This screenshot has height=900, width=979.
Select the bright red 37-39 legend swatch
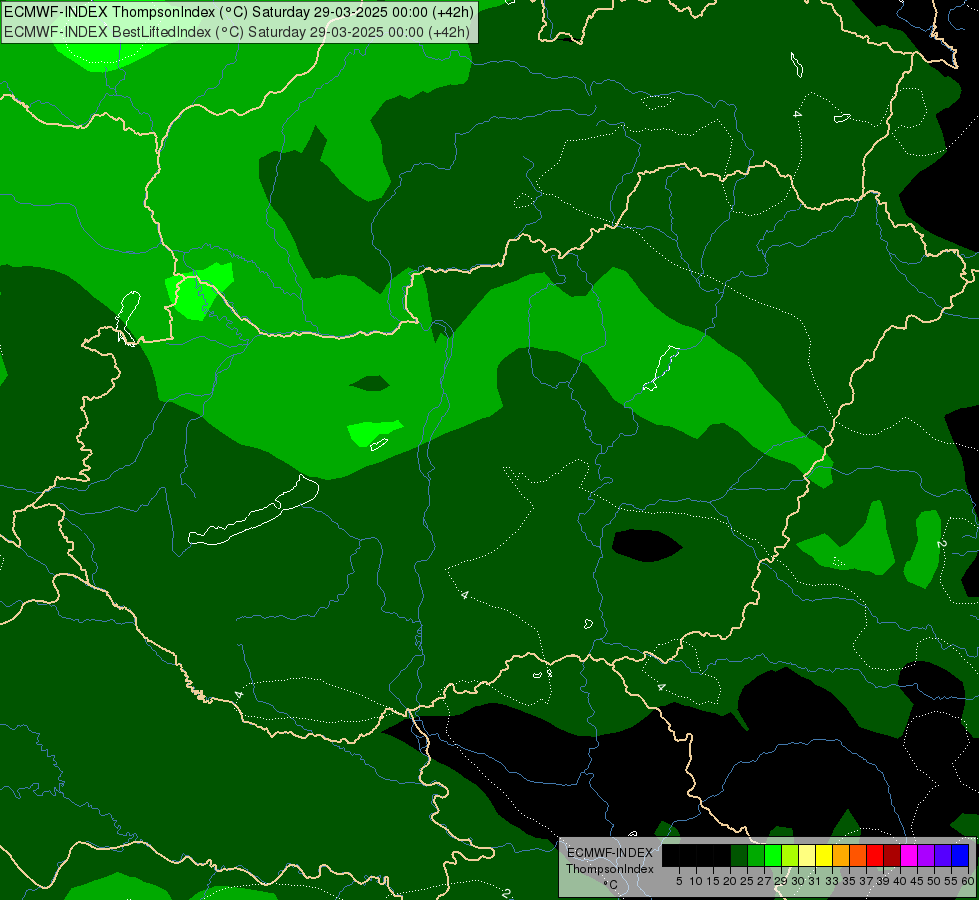click(x=875, y=855)
